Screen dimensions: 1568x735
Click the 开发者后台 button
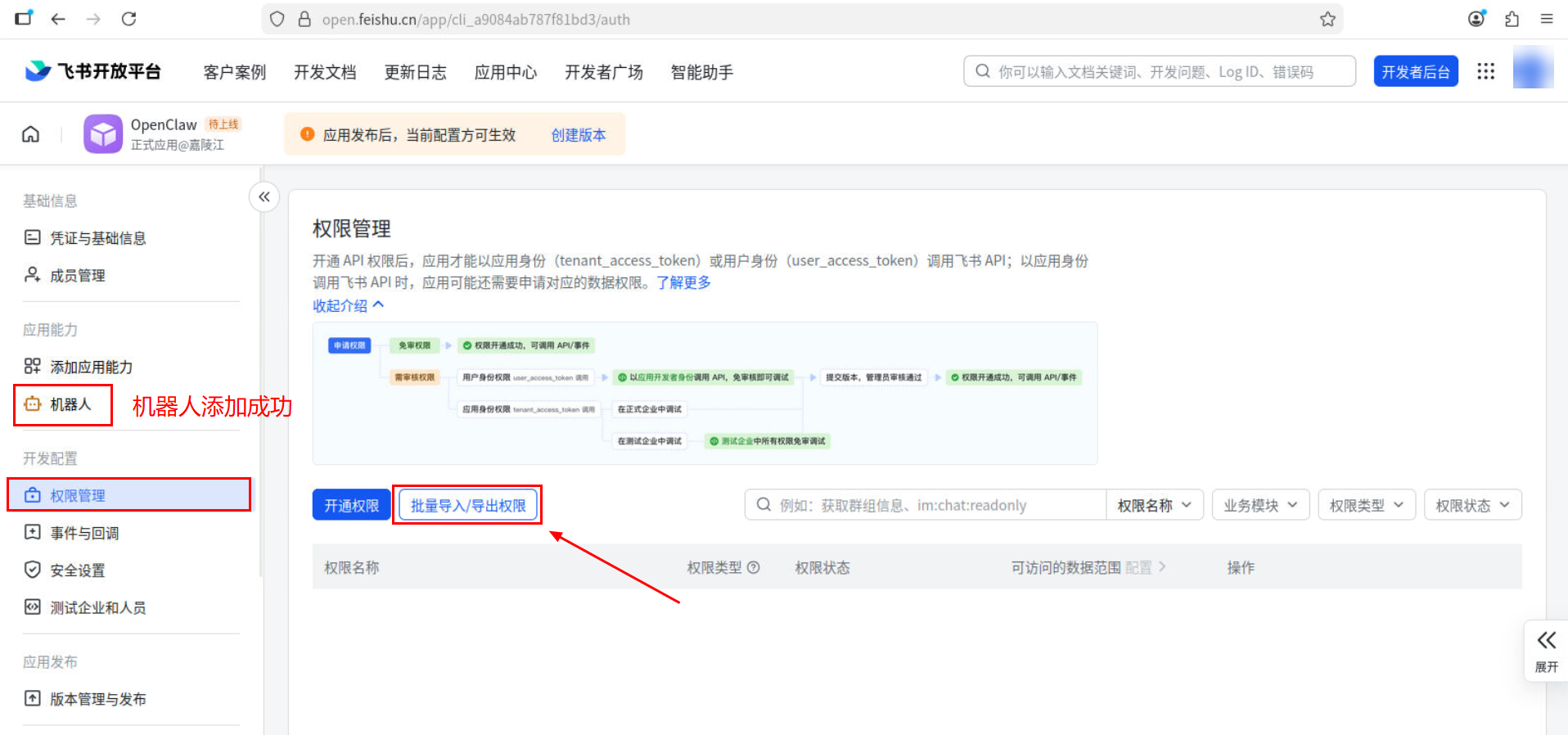click(x=1416, y=71)
